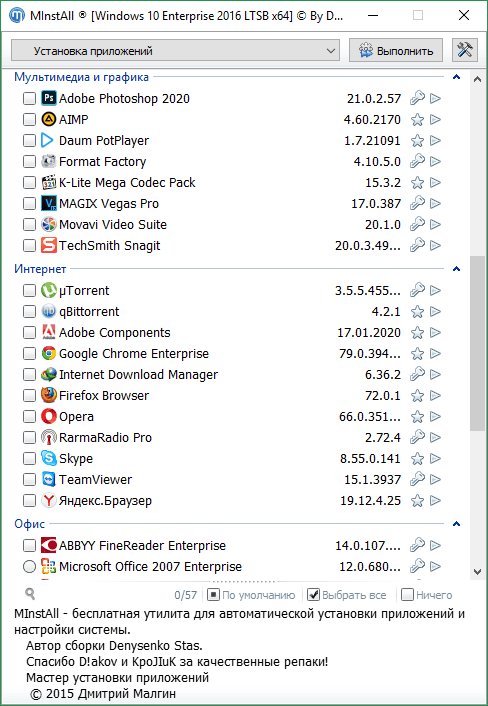Screen dimensions: 488x706
Task: Collapse the 'Мультимедиа и графика' section
Action: (x=456, y=77)
